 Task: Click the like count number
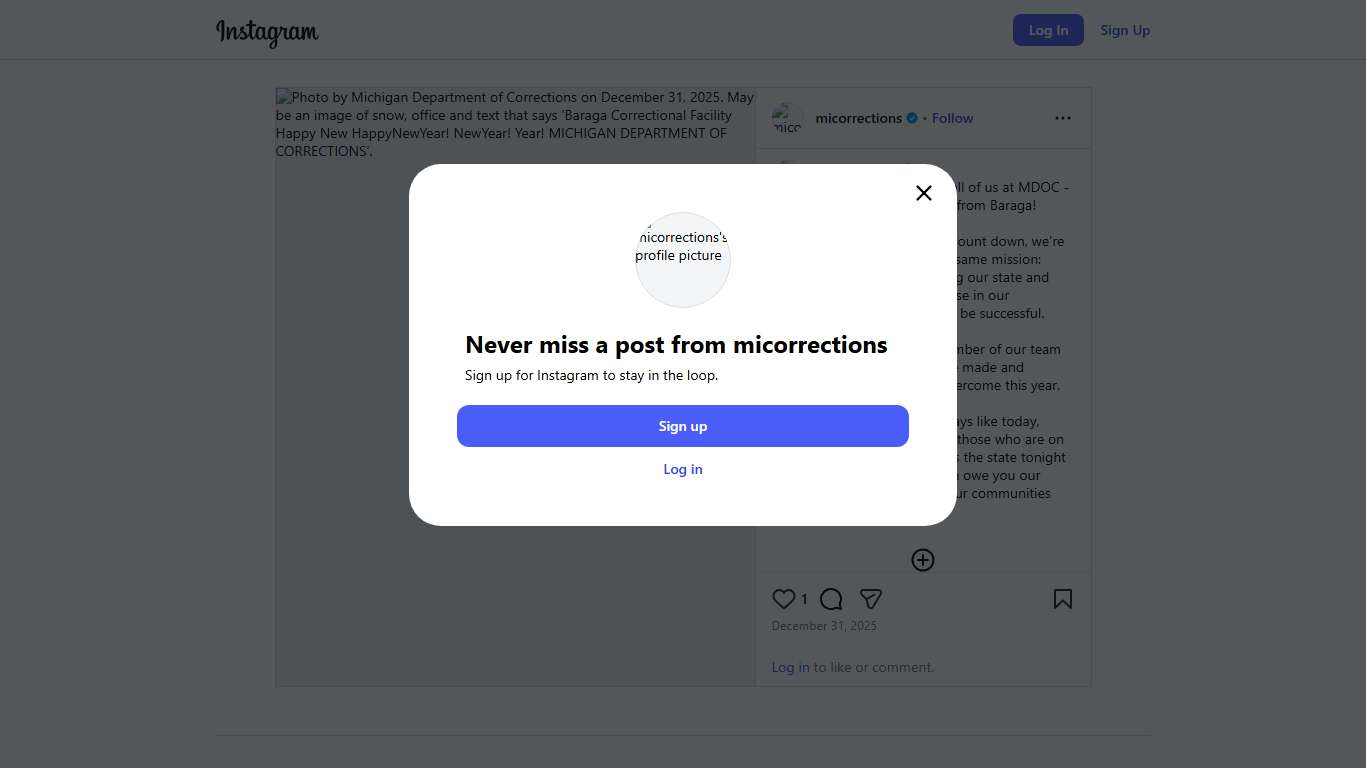(x=804, y=599)
